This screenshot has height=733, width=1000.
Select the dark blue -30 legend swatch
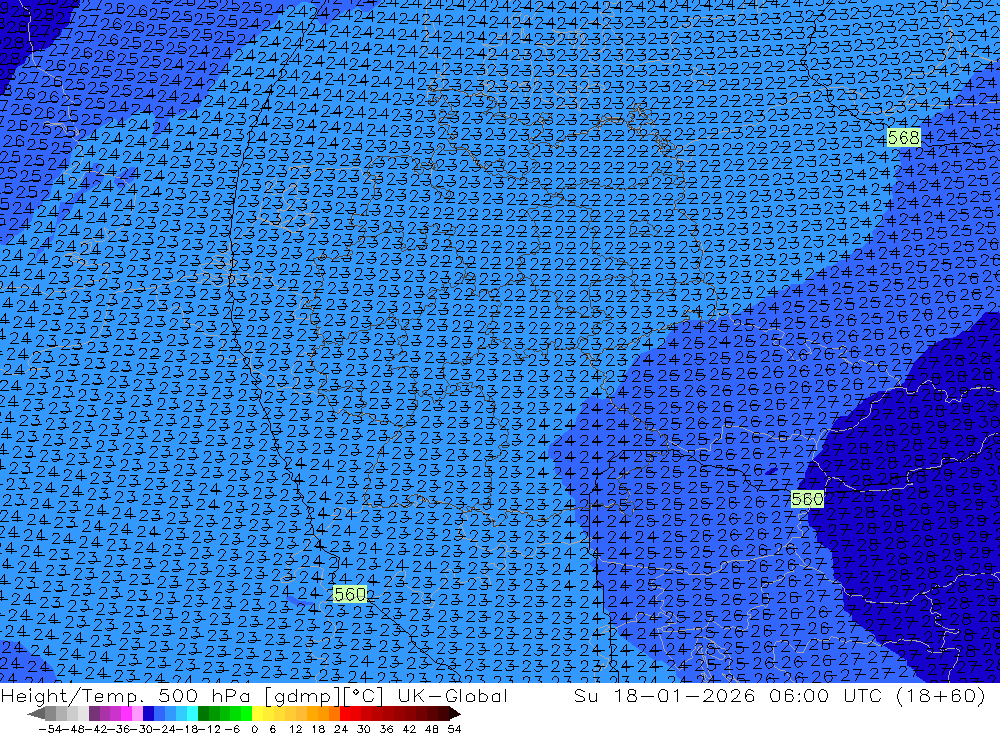[148, 713]
